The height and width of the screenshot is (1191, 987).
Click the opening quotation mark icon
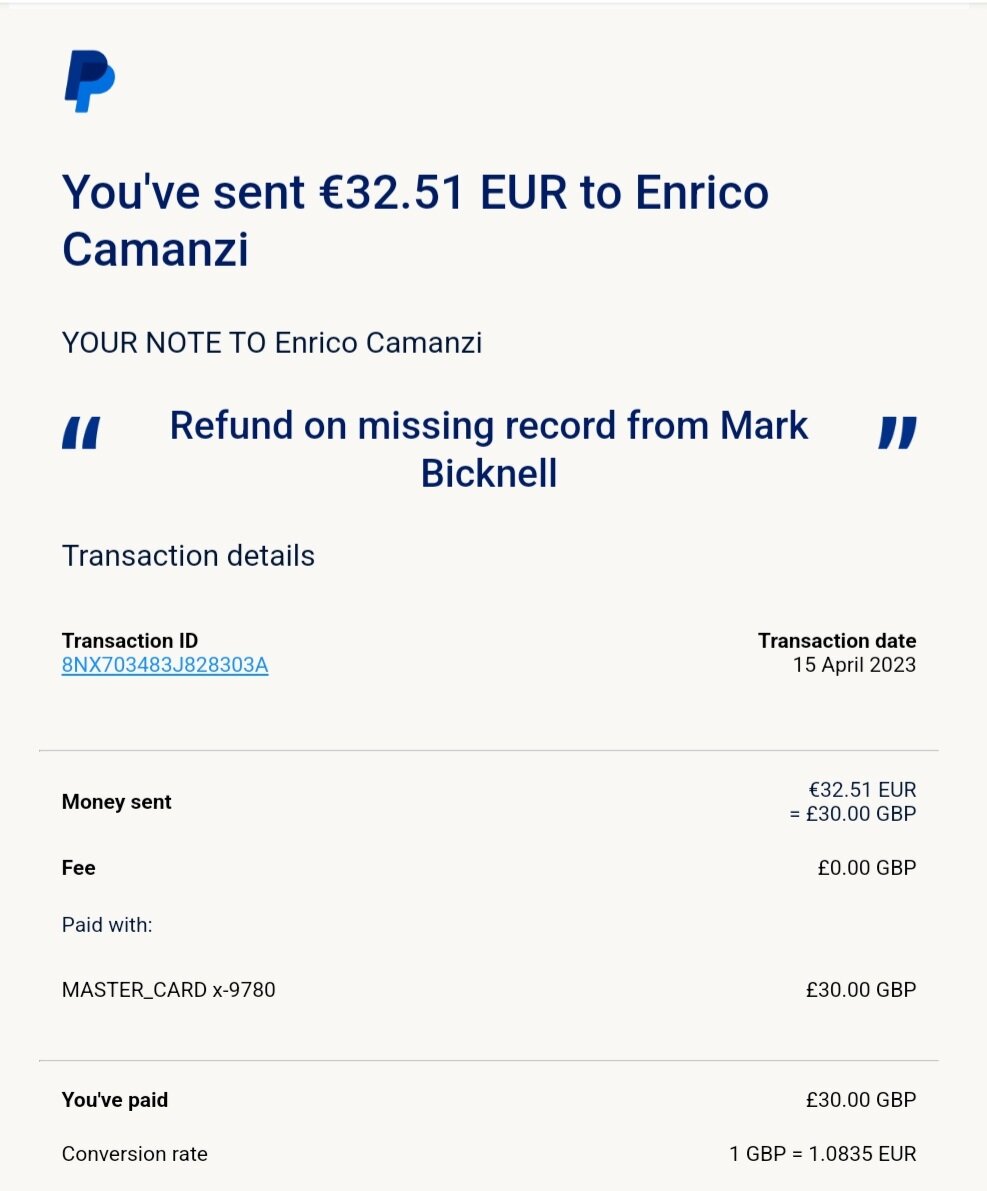[x=81, y=432]
